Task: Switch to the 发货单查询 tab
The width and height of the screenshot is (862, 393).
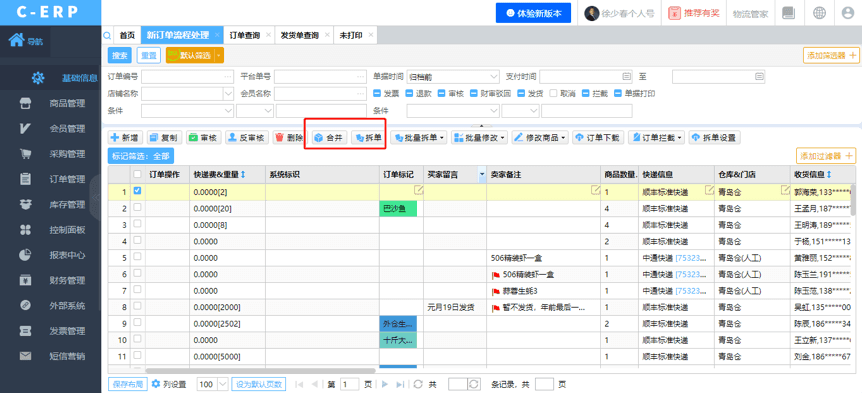Action: pos(300,35)
